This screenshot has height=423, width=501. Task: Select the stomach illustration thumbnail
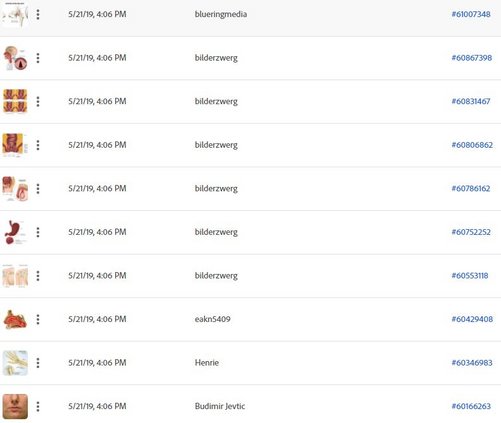coord(15,232)
